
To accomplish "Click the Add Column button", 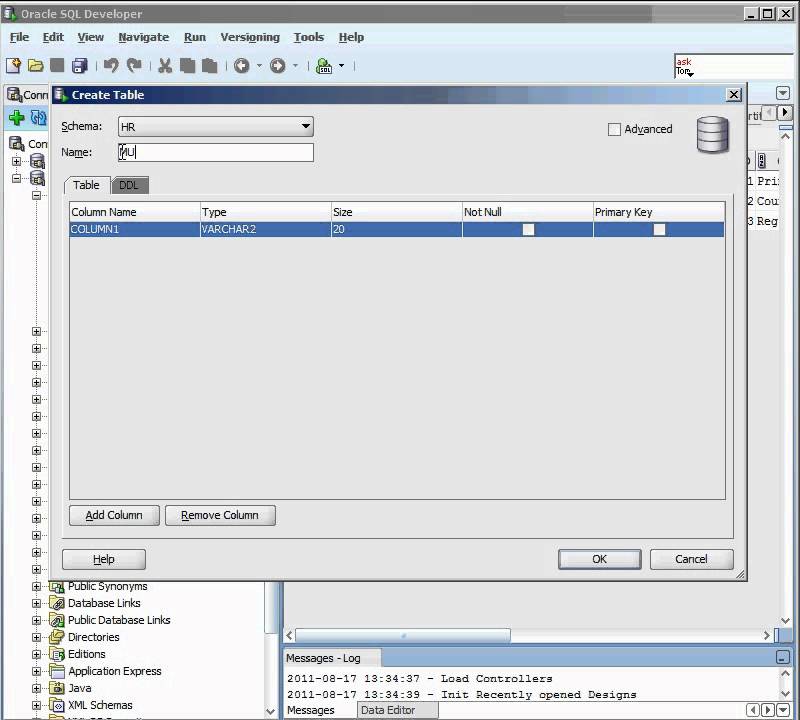I will 114,515.
